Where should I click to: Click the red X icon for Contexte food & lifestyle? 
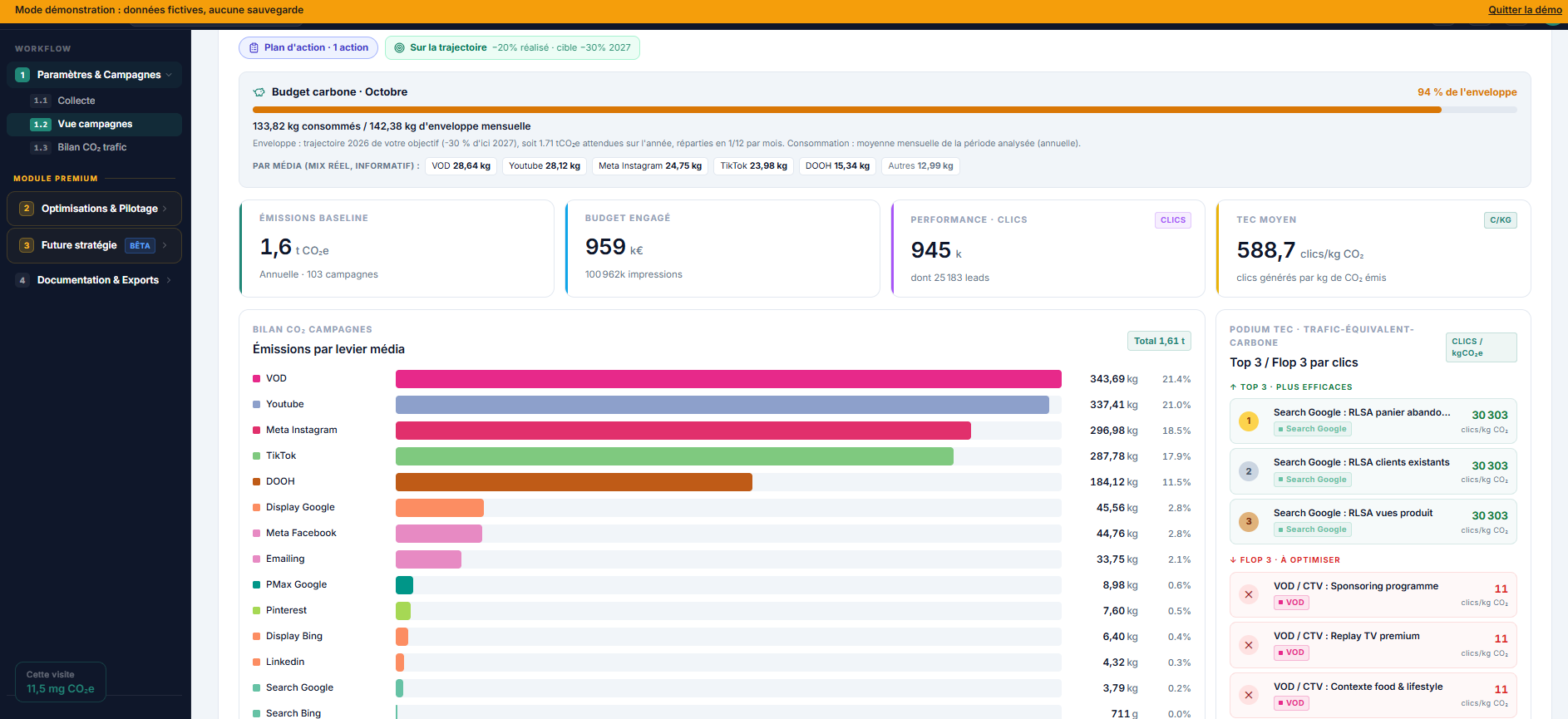pos(1249,696)
